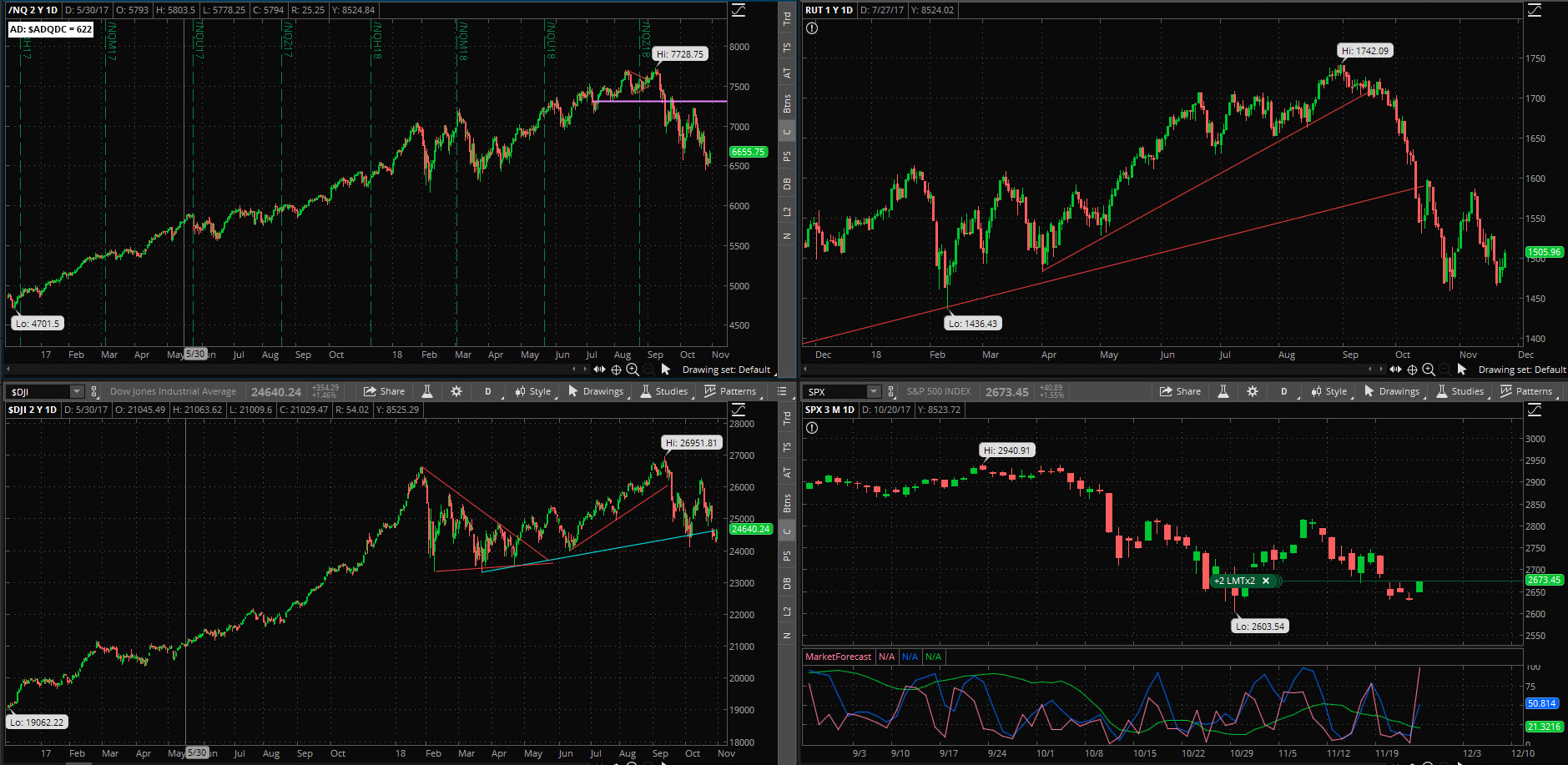Open the D timeframe dropdown in $DJI toolbar
Screen dimensions: 1568x765
click(x=488, y=391)
